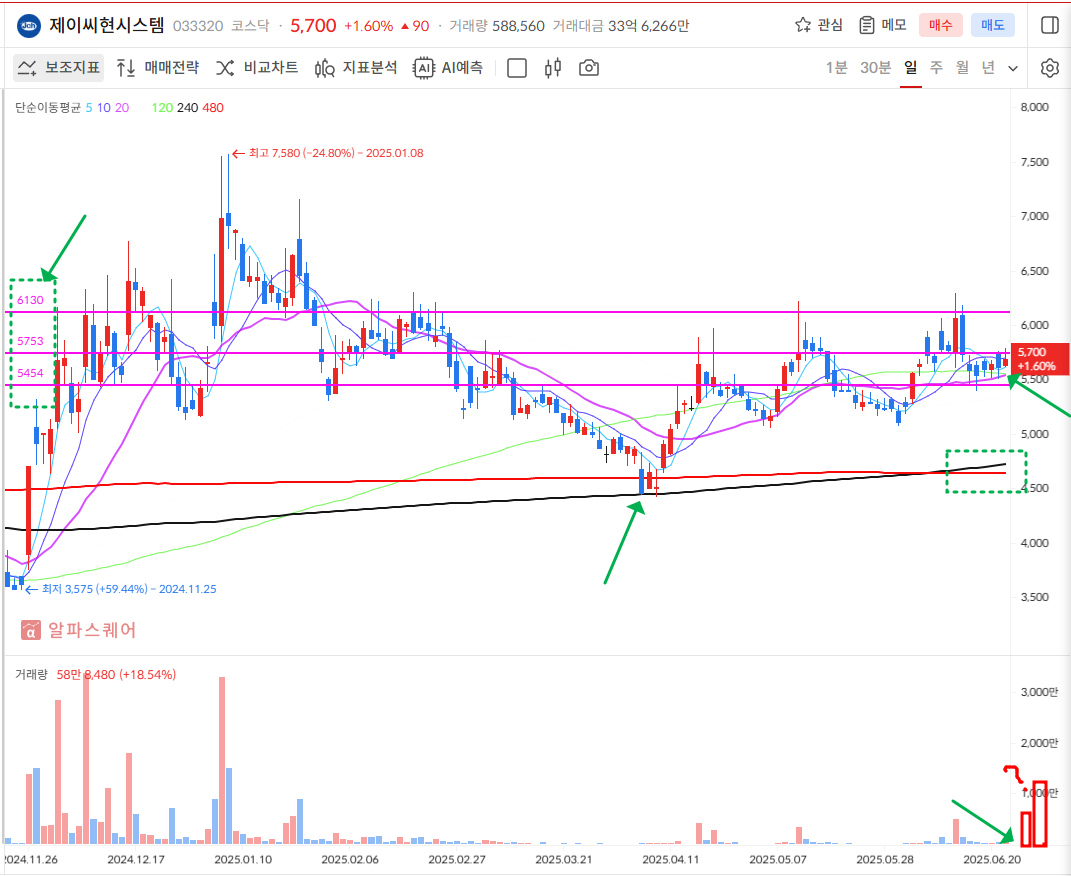Select the 주 weekly timeframe

pyautogui.click(x=936, y=68)
